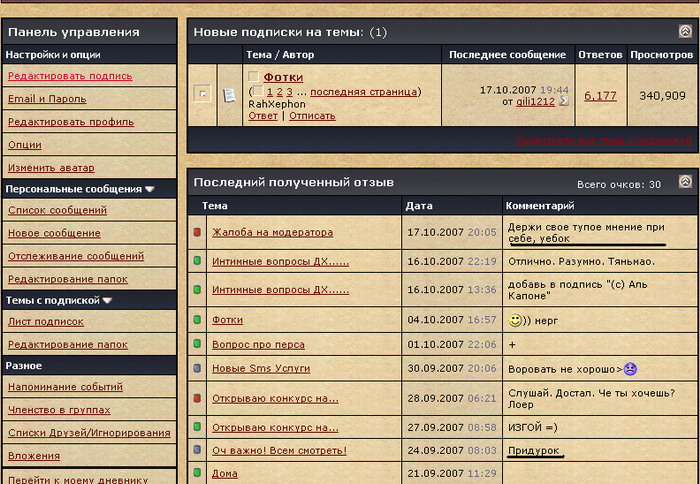Collapse the 'Темы с подпиской' sidebar section

point(107,300)
